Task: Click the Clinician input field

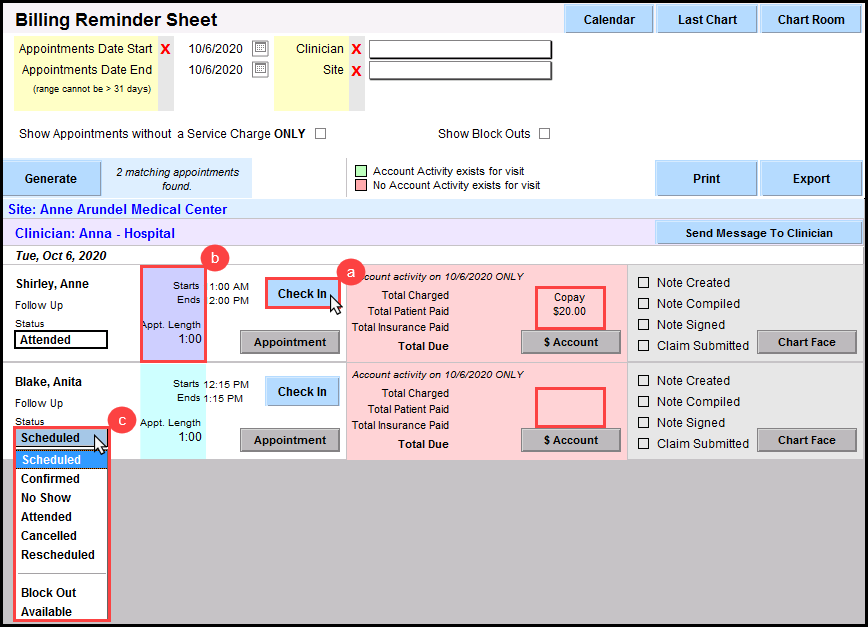Action: pyautogui.click(x=460, y=49)
